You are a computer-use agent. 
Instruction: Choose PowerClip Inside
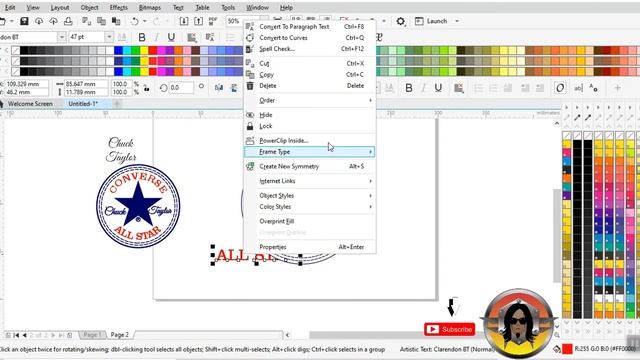[310, 140]
